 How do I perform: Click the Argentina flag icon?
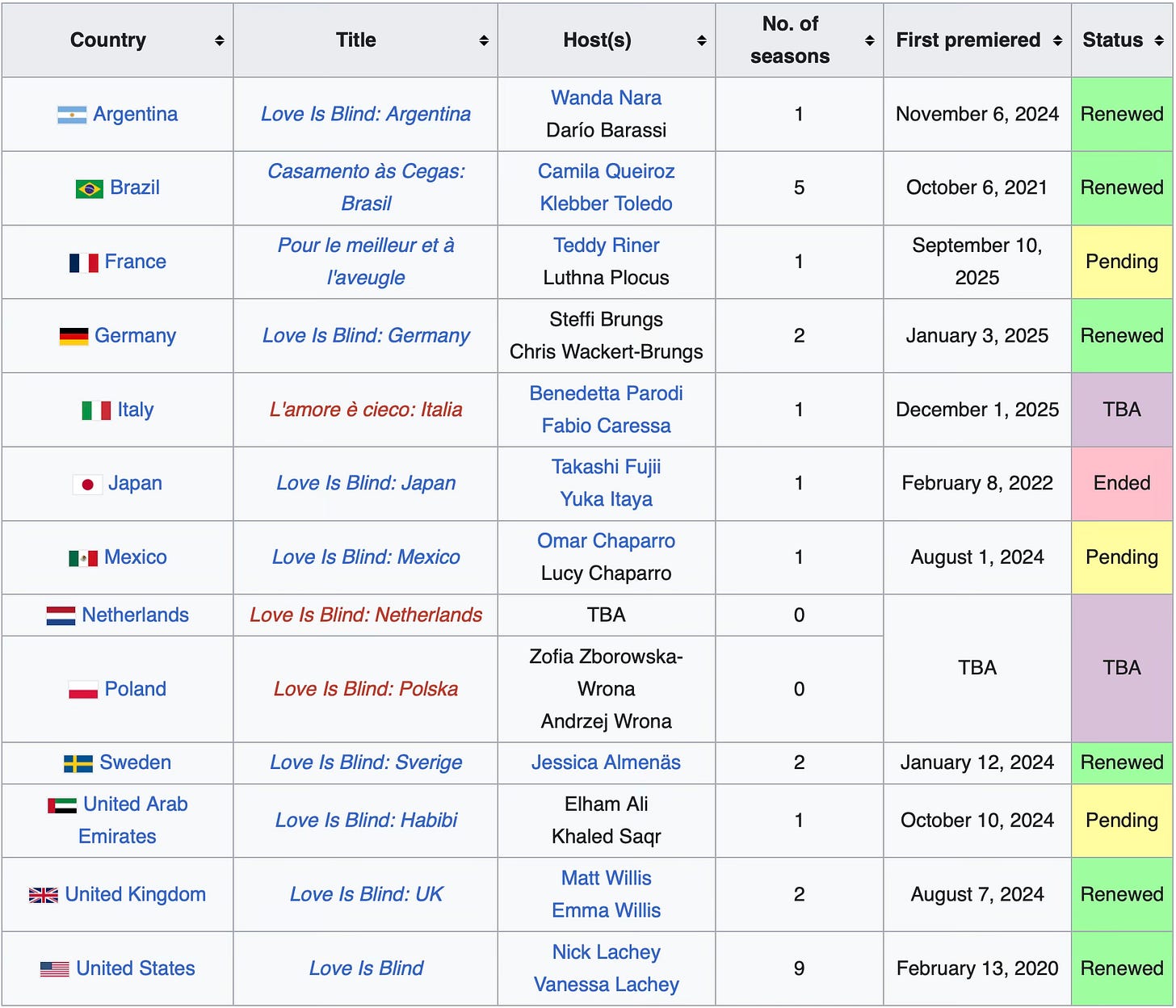[72, 115]
